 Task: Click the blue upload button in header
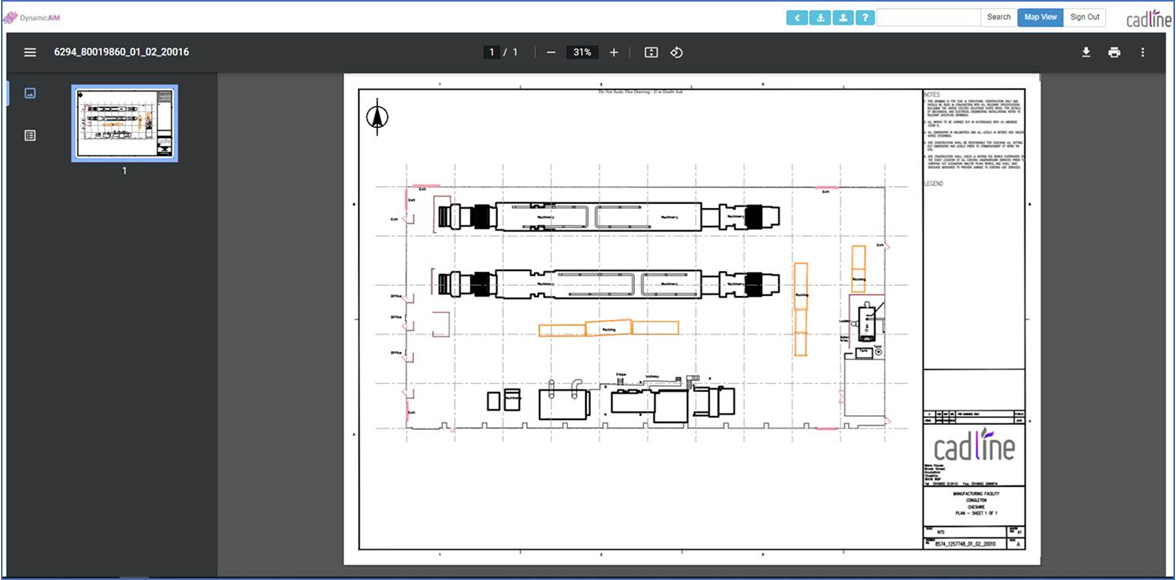click(842, 17)
